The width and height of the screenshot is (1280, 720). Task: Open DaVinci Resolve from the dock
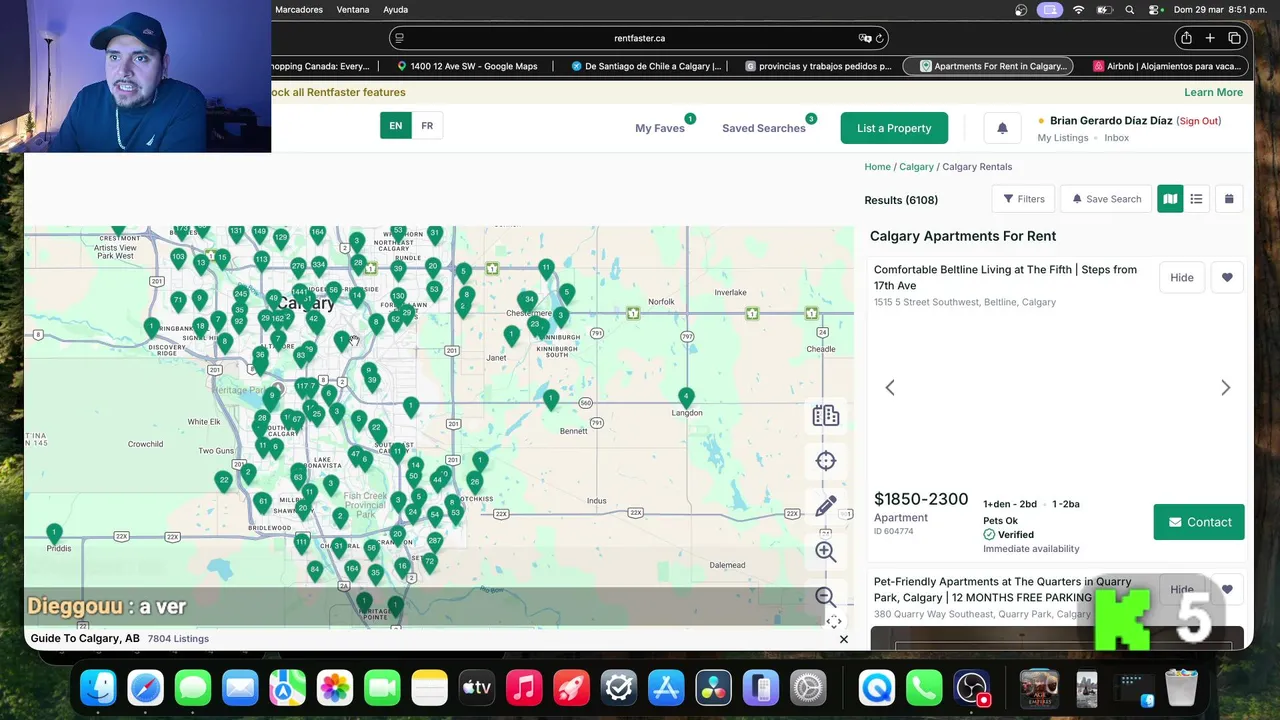[713, 688]
